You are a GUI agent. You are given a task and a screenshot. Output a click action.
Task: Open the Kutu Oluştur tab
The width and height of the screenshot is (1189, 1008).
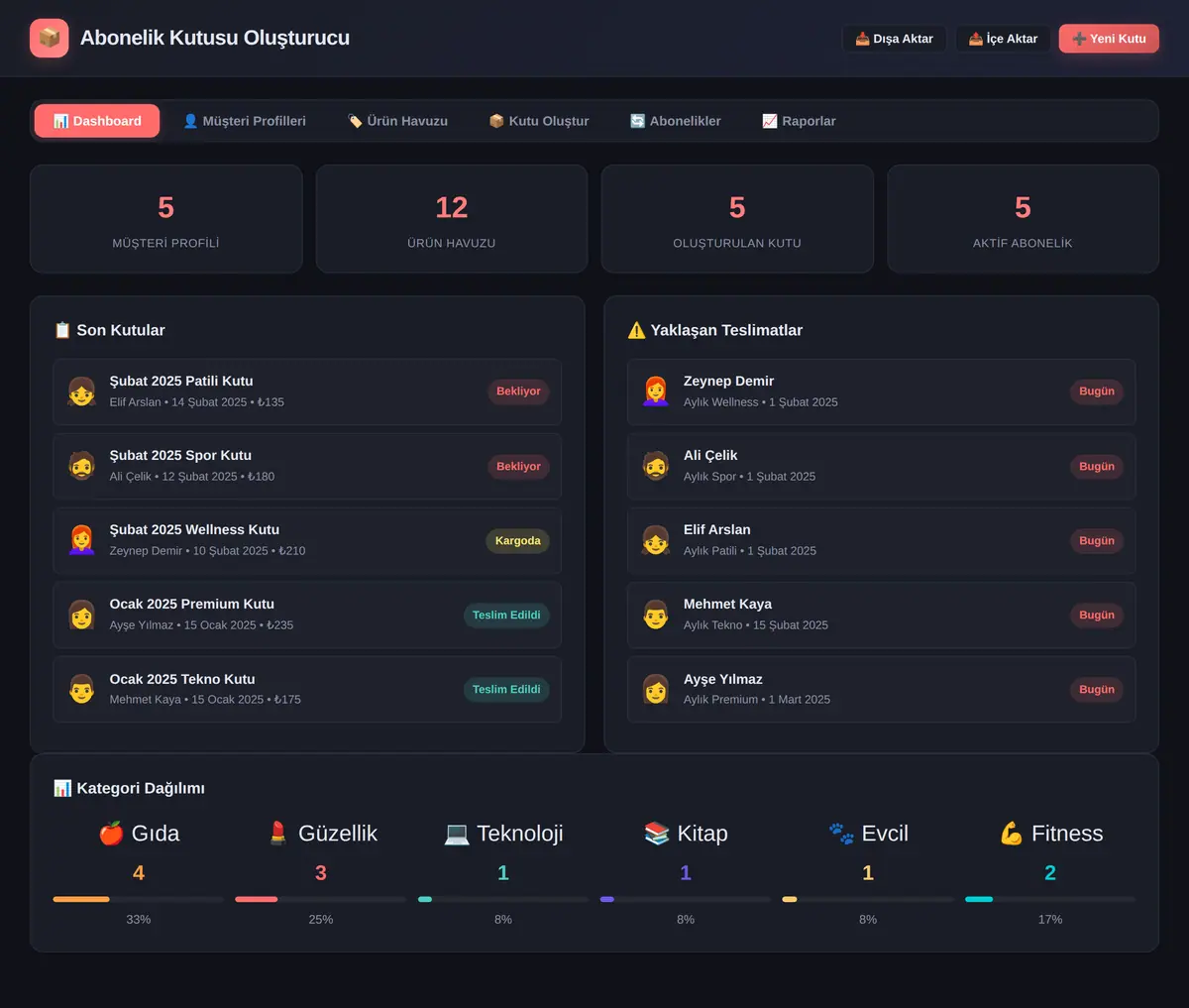[539, 121]
